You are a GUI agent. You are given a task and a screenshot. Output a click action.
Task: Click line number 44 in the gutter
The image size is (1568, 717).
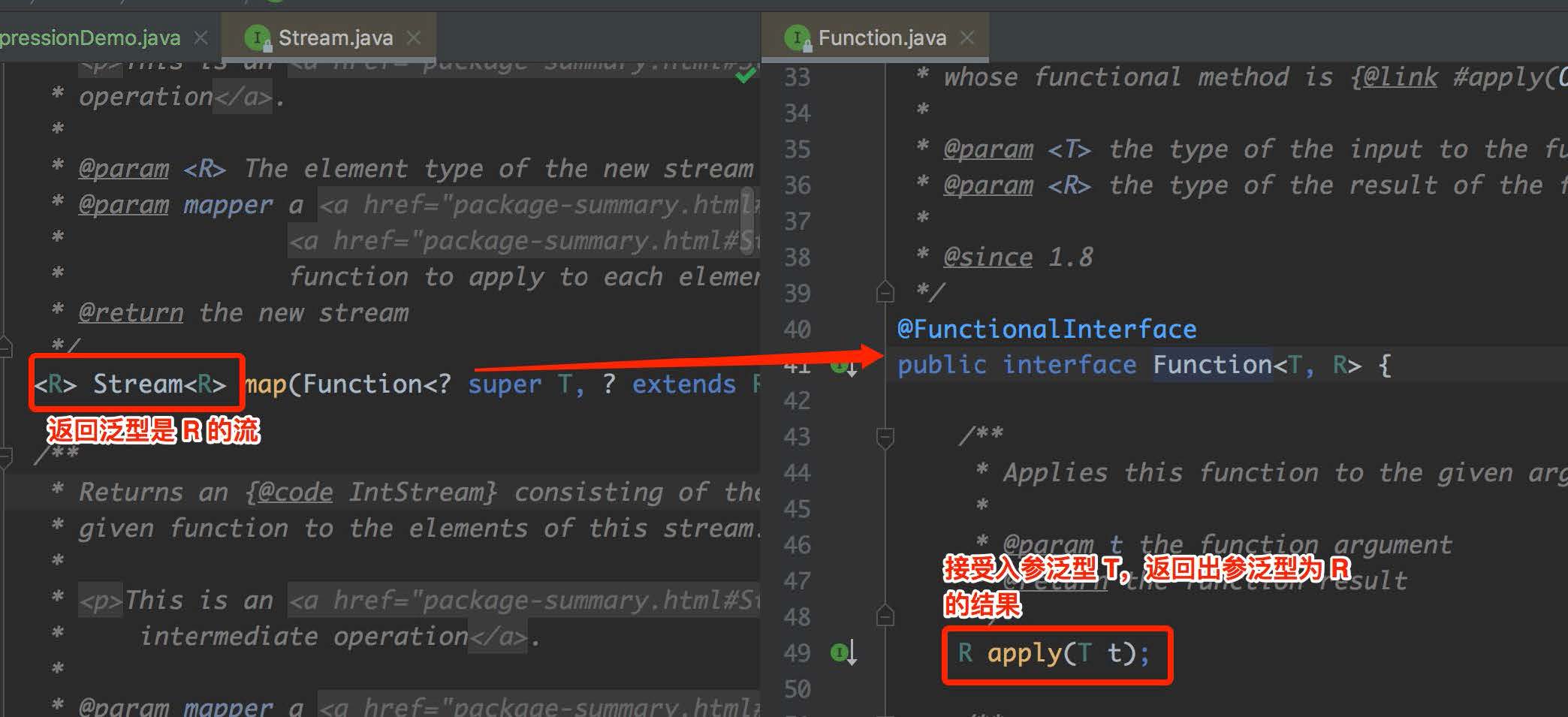tap(797, 473)
